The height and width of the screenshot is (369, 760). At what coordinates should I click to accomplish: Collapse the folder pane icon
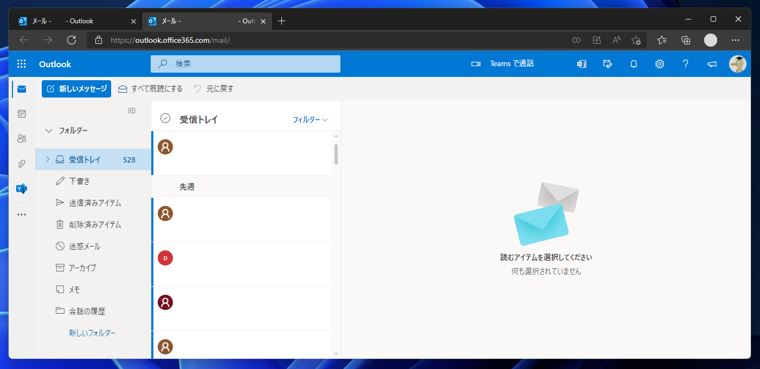click(131, 111)
